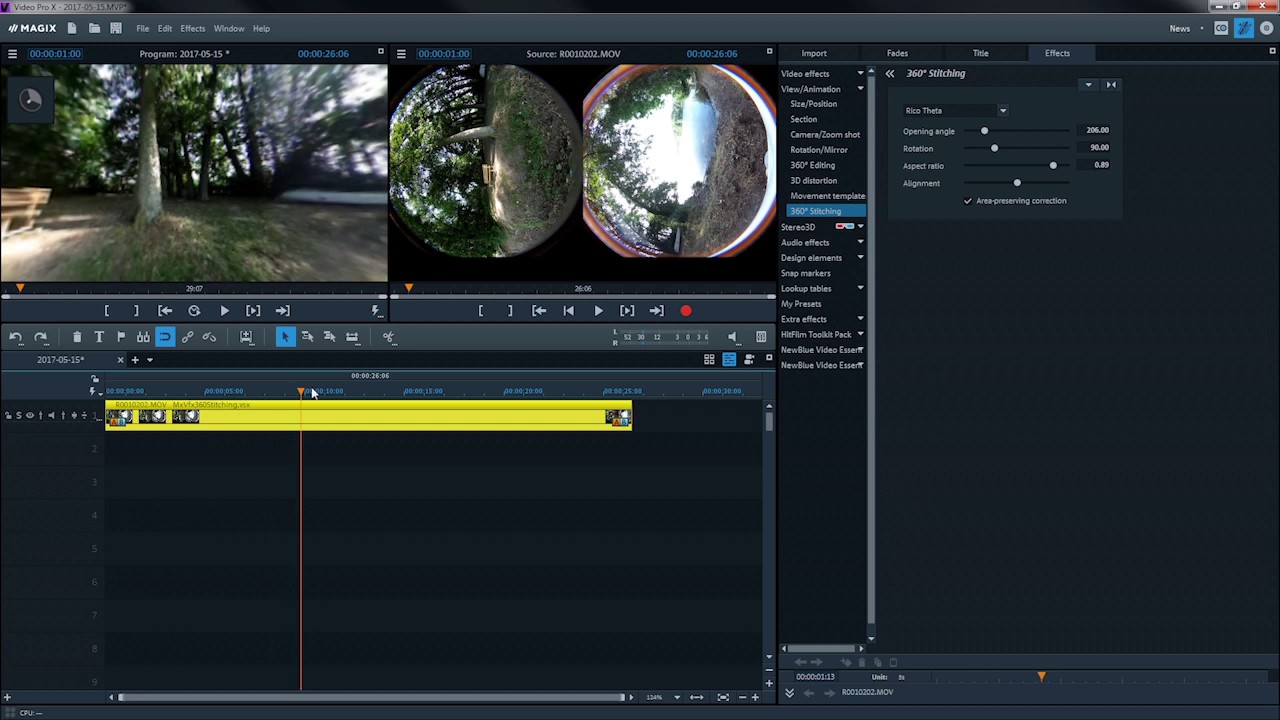The width and height of the screenshot is (1280, 720).
Task: Expand the Lookup tables category
Action: (806, 288)
